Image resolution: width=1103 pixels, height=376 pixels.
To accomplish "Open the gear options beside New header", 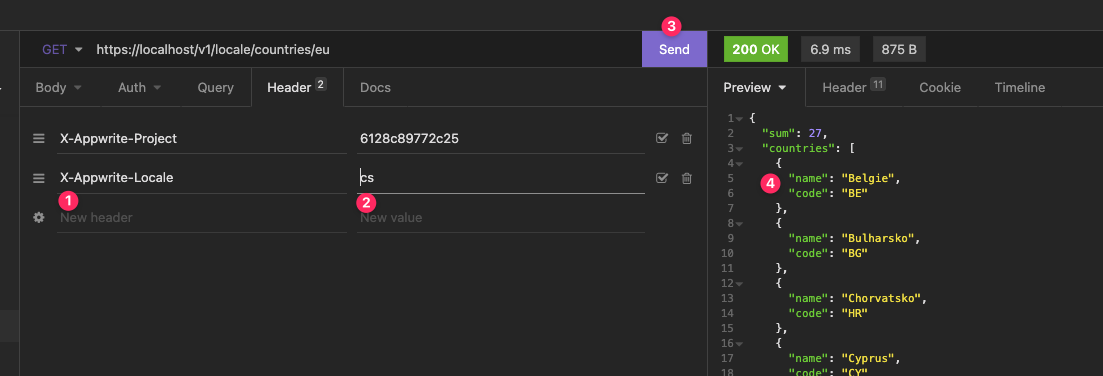I will tap(39, 217).
